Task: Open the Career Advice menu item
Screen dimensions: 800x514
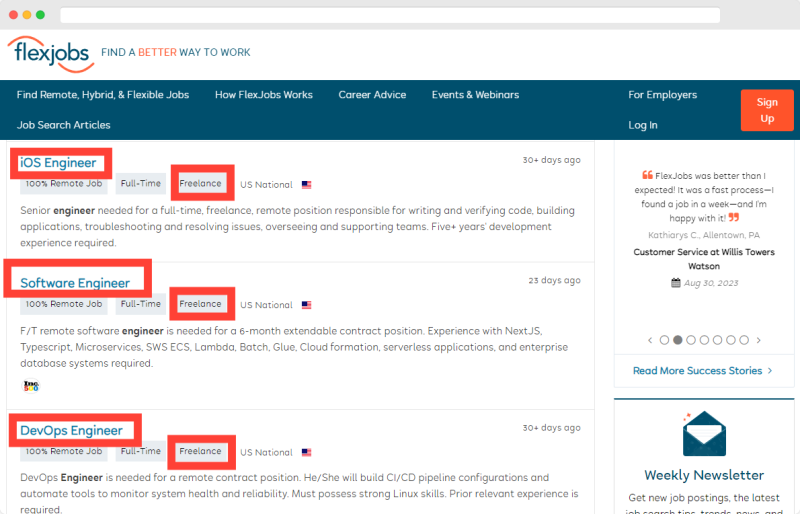Action: tap(372, 95)
